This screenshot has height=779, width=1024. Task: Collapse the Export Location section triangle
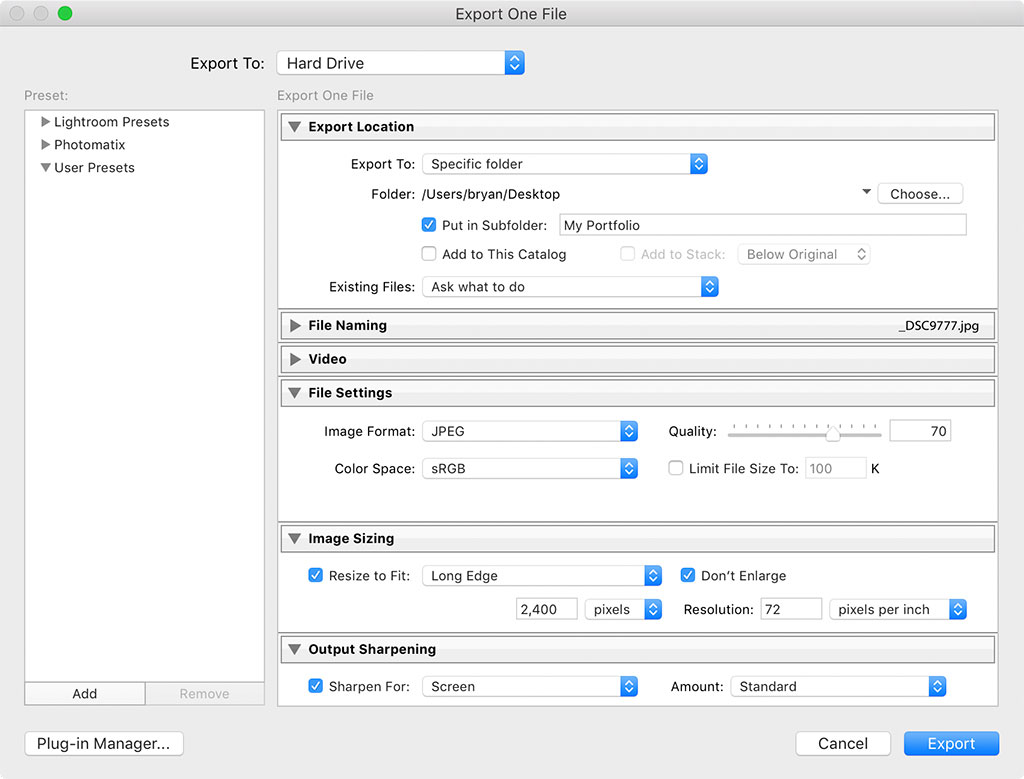[295, 127]
